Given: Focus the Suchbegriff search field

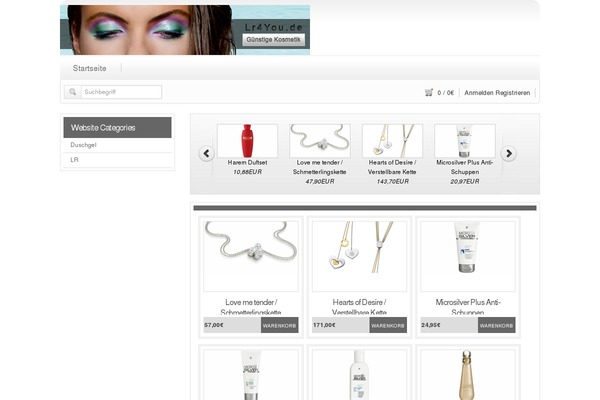Looking at the screenshot, I should [121, 92].
